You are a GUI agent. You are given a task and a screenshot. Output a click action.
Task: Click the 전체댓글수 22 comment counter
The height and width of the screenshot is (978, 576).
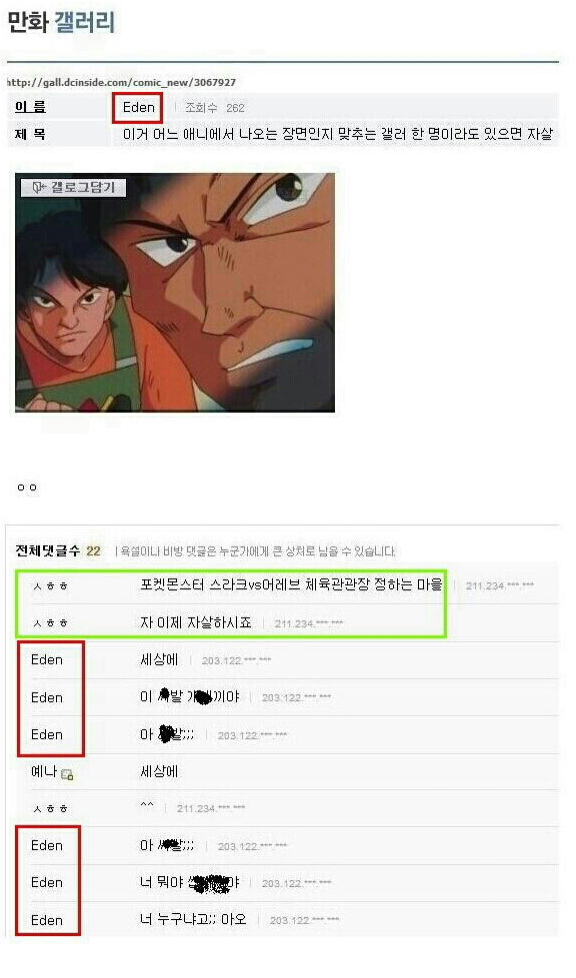pos(58,551)
